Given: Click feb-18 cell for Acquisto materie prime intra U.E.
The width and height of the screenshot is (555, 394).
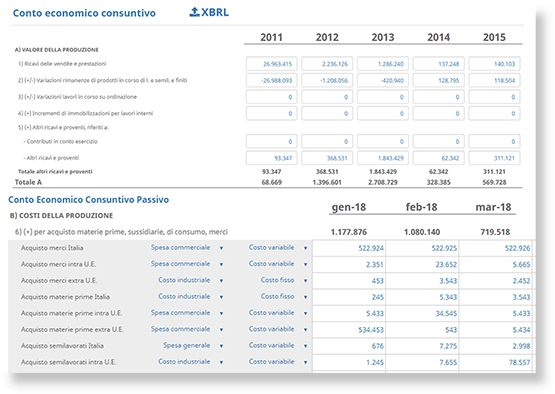Looking at the screenshot, I should click(x=422, y=313).
